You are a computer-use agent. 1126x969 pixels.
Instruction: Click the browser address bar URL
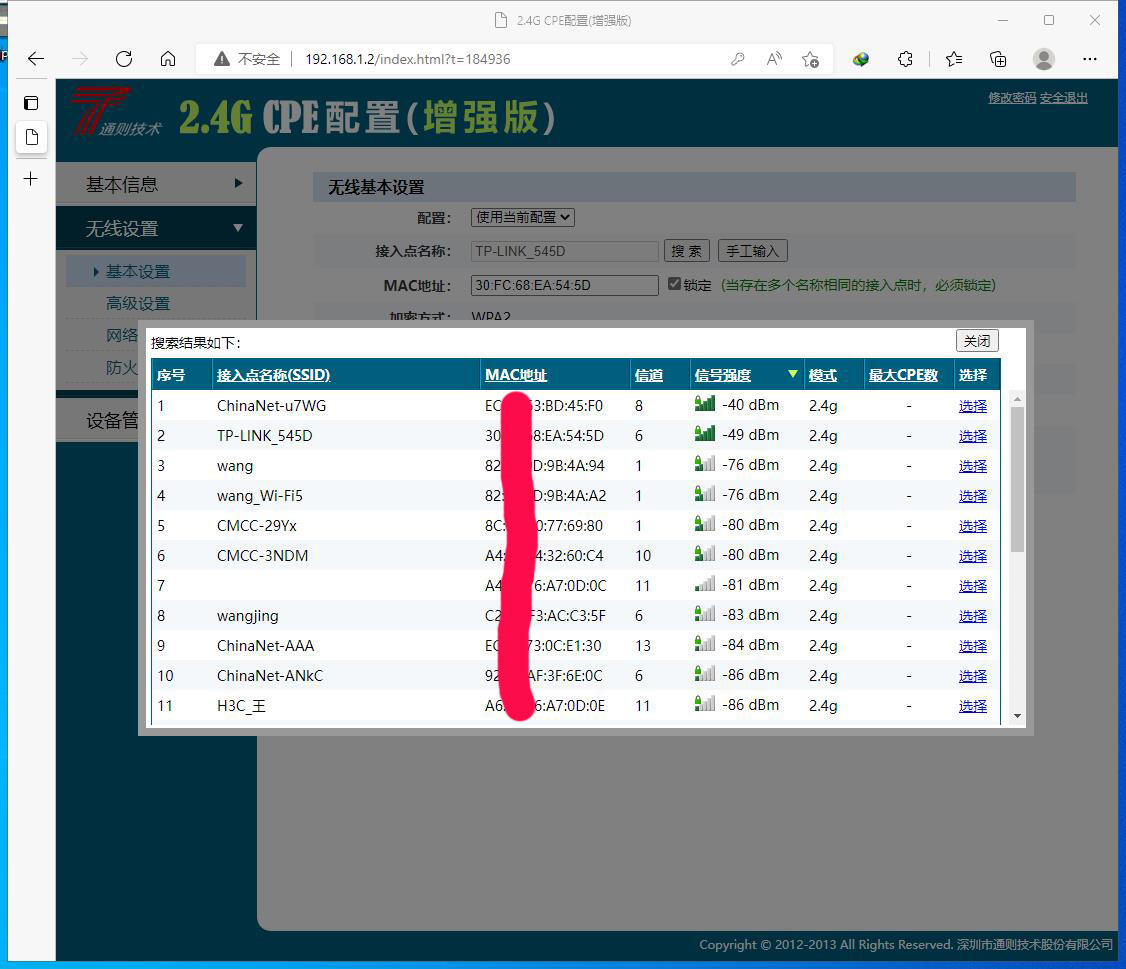[408, 59]
